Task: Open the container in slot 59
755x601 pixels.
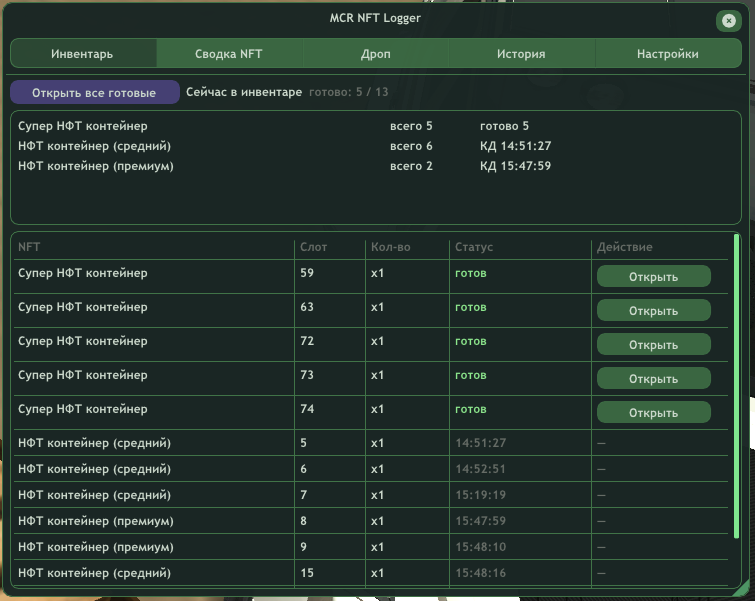Action: pyautogui.click(x=653, y=276)
